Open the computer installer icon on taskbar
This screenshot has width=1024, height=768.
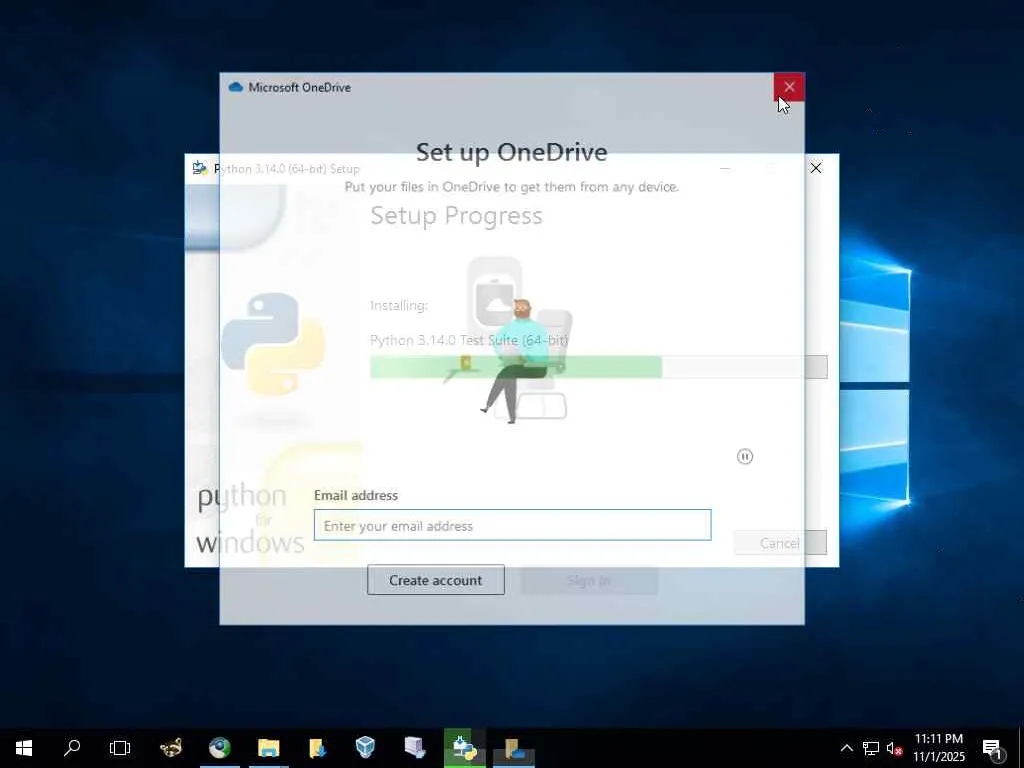[x=415, y=748]
